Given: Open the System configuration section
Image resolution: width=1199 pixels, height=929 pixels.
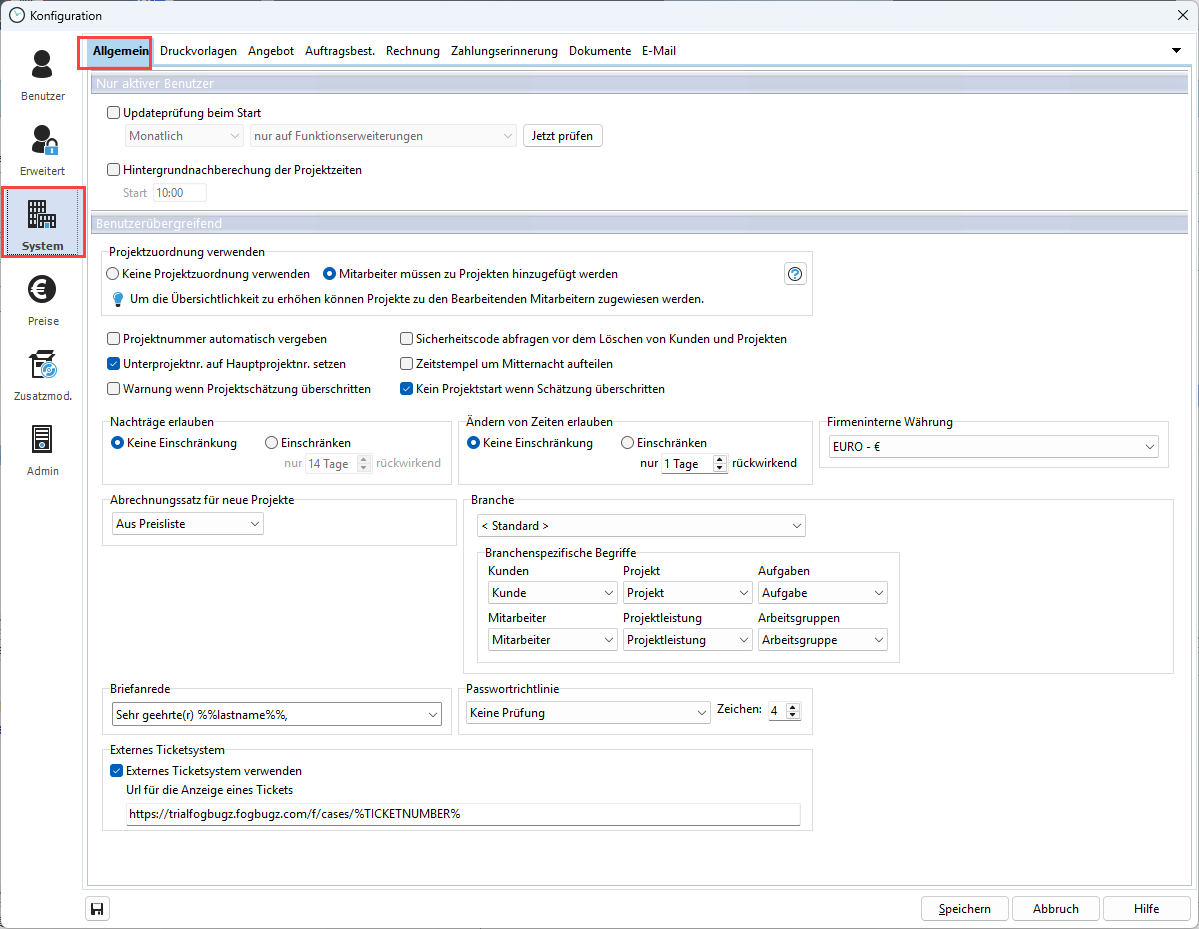Looking at the screenshot, I should 42,220.
